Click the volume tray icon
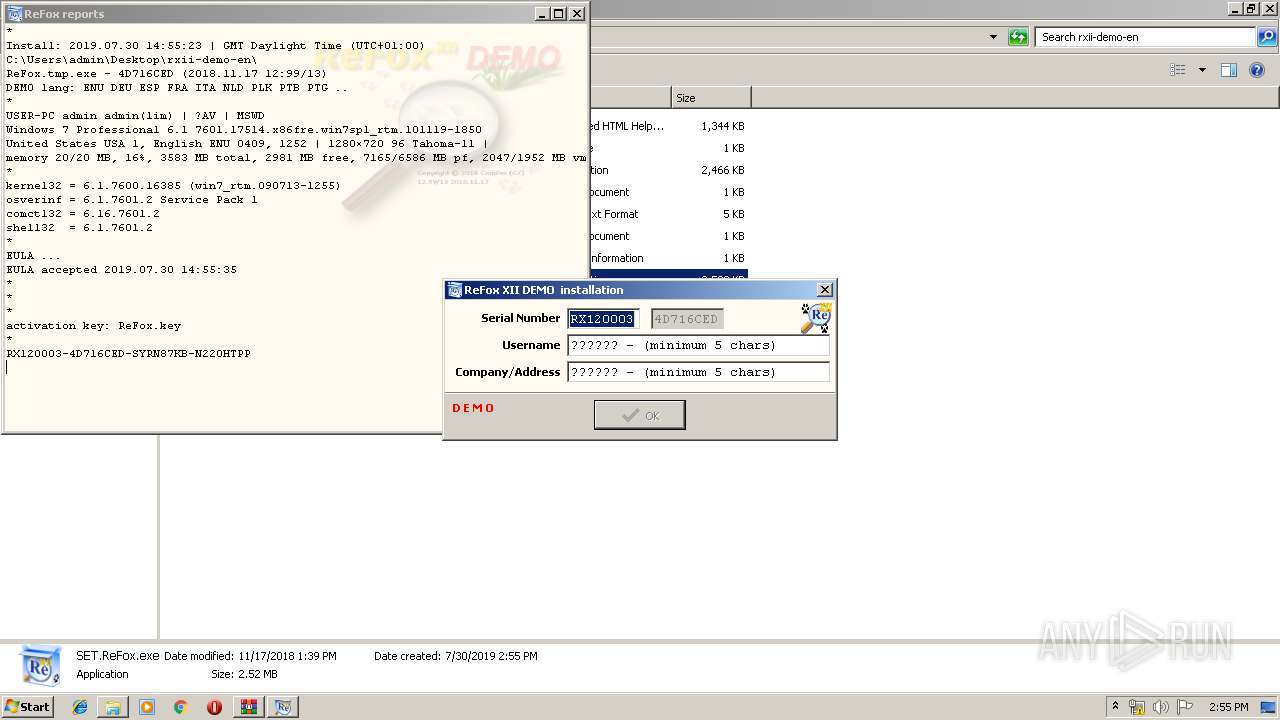 pyautogui.click(x=1160, y=707)
